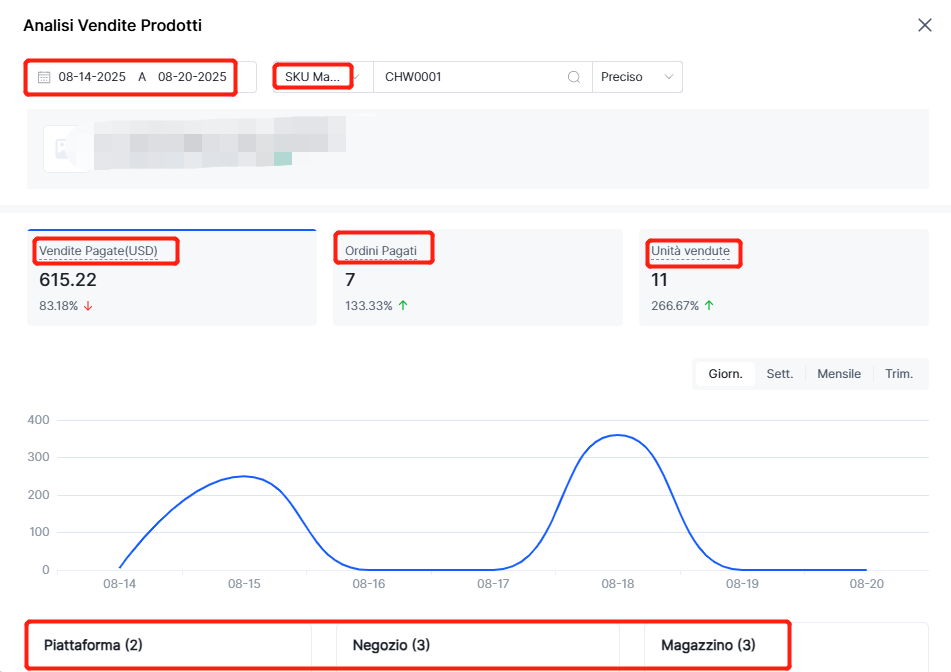The image size is (951, 672).
Task: Switch chart to Mensile view
Action: tap(839, 374)
